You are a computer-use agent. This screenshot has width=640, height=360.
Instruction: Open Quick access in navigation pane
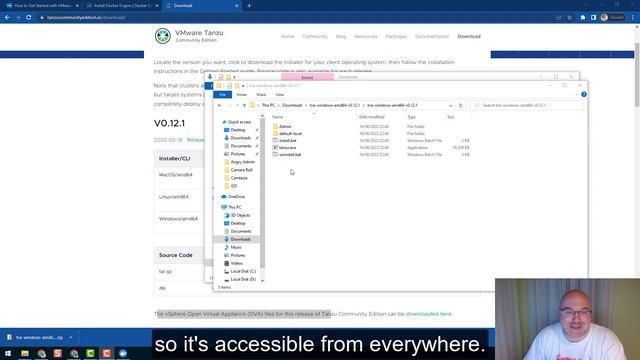(239, 122)
